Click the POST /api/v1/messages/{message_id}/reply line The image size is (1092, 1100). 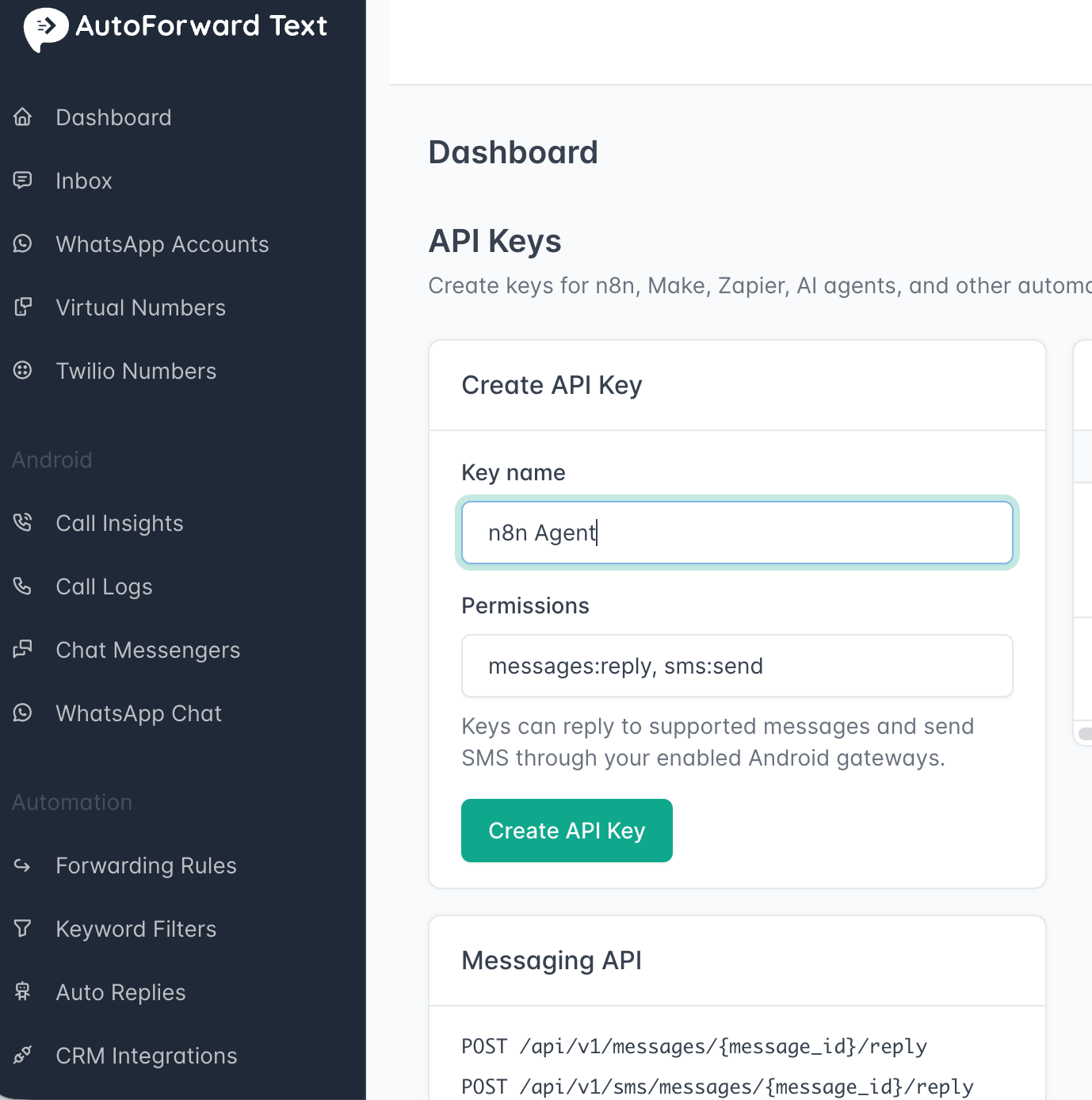(x=694, y=1046)
